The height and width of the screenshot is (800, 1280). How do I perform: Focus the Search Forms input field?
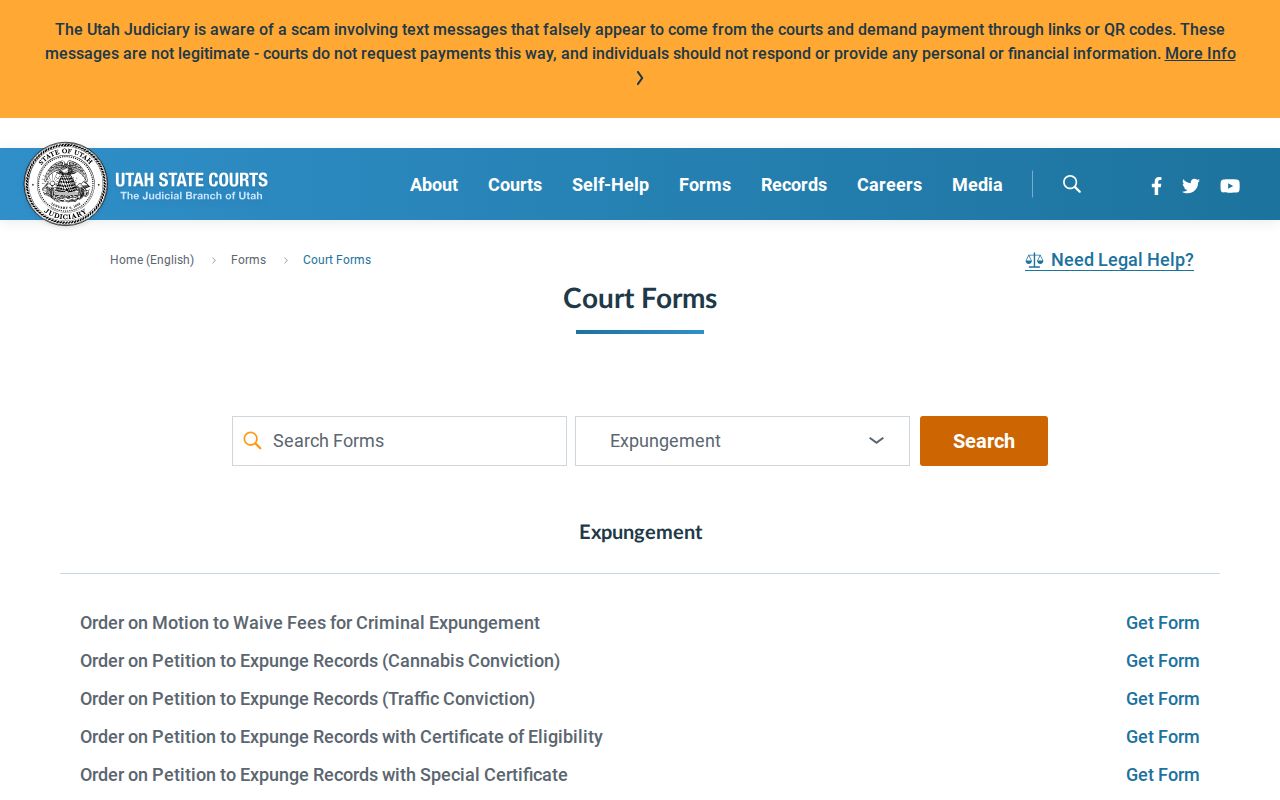pos(399,441)
